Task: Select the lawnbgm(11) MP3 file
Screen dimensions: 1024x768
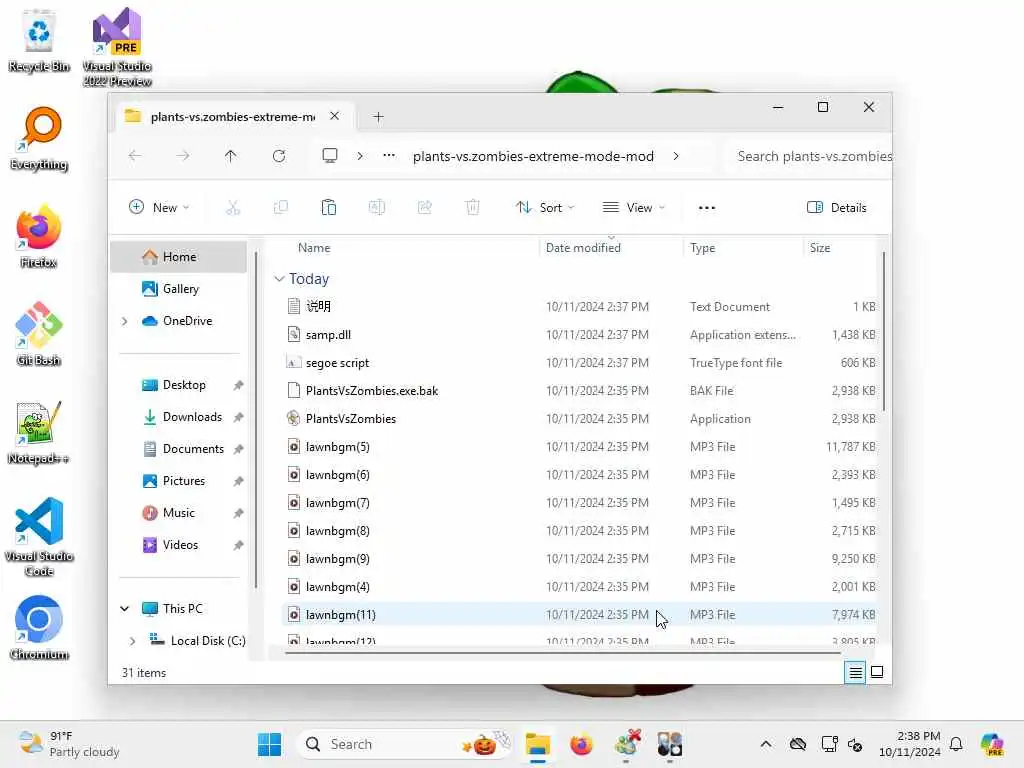Action: [x=579, y=615]
